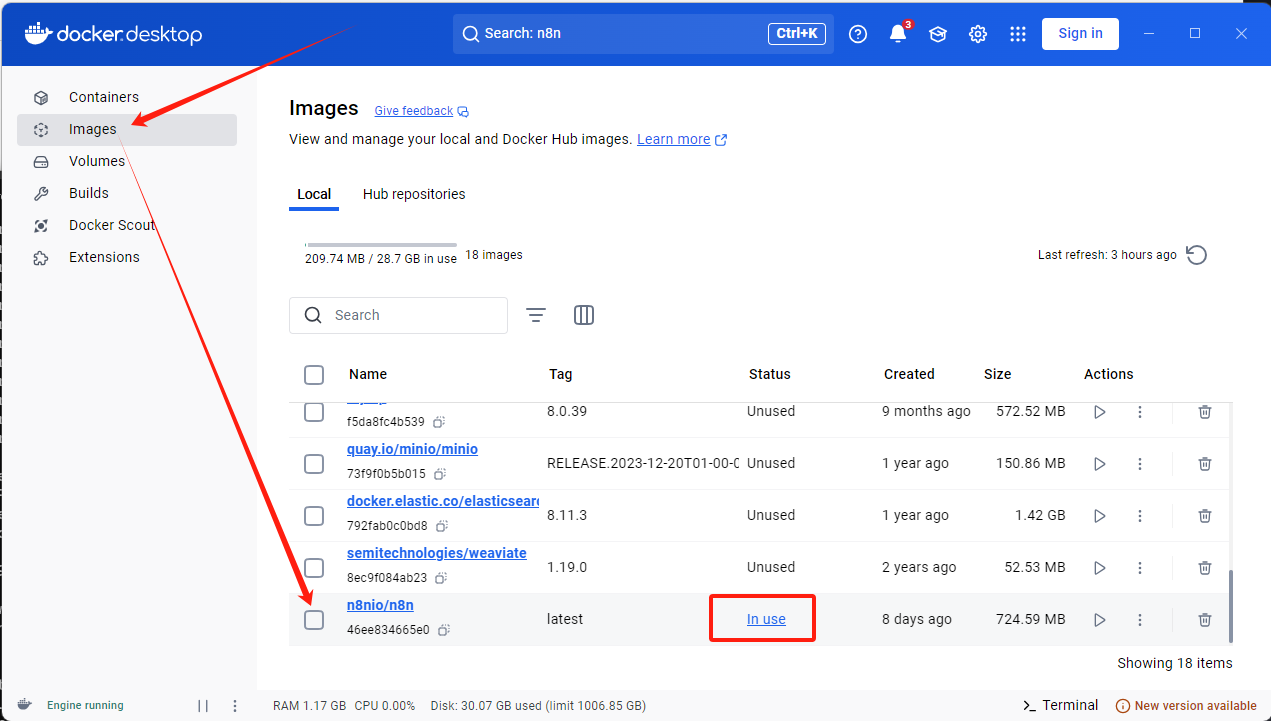The width and height of the screenshot is (1271, 721).
Task: Check the elasticsearch image checkbox
Action: (x=314, y=516)
